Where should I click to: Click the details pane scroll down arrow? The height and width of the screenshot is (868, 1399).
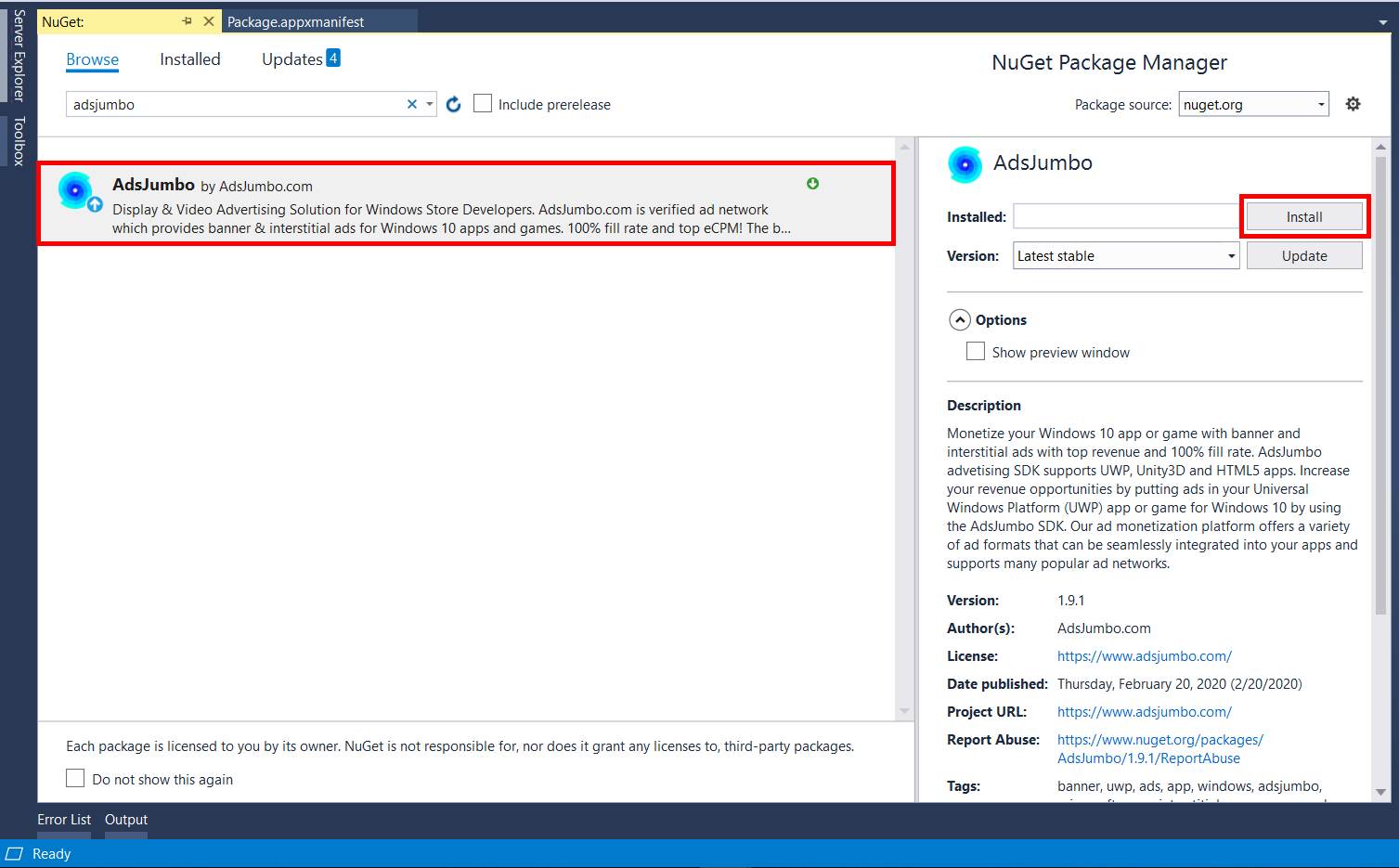click(1380, 792)
